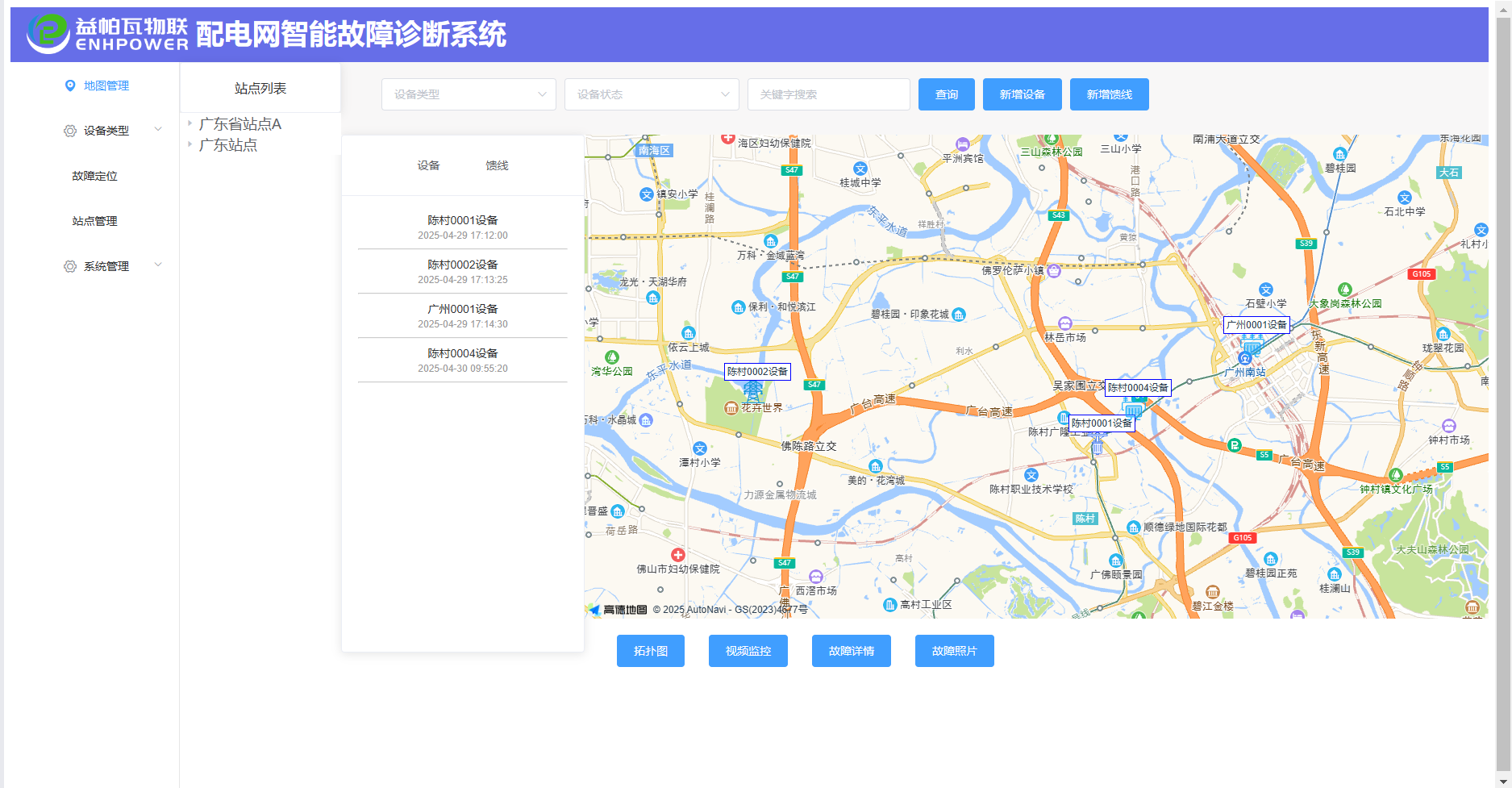The height and width of the screenshot is (788, 1512).
Task: Click the 平洲宾馆 hotel icon on map
Action: pos(963,144)
